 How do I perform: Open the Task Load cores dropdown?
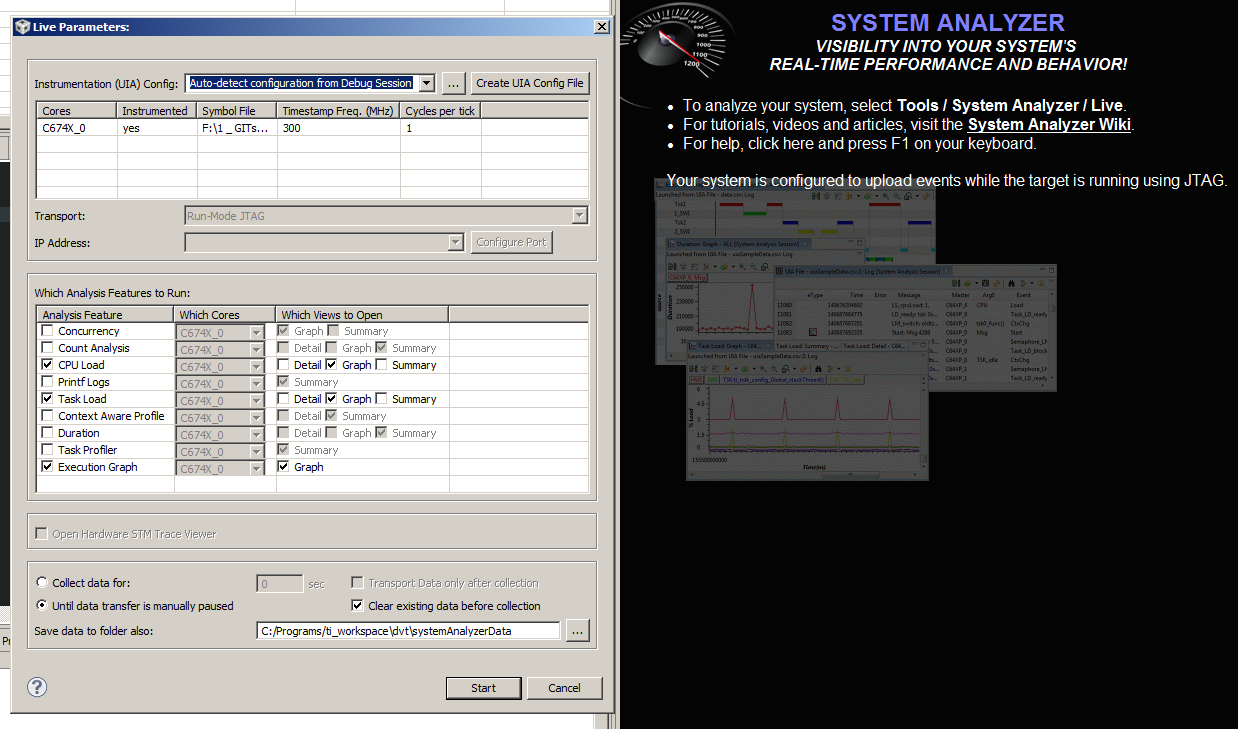click(256, 400)
